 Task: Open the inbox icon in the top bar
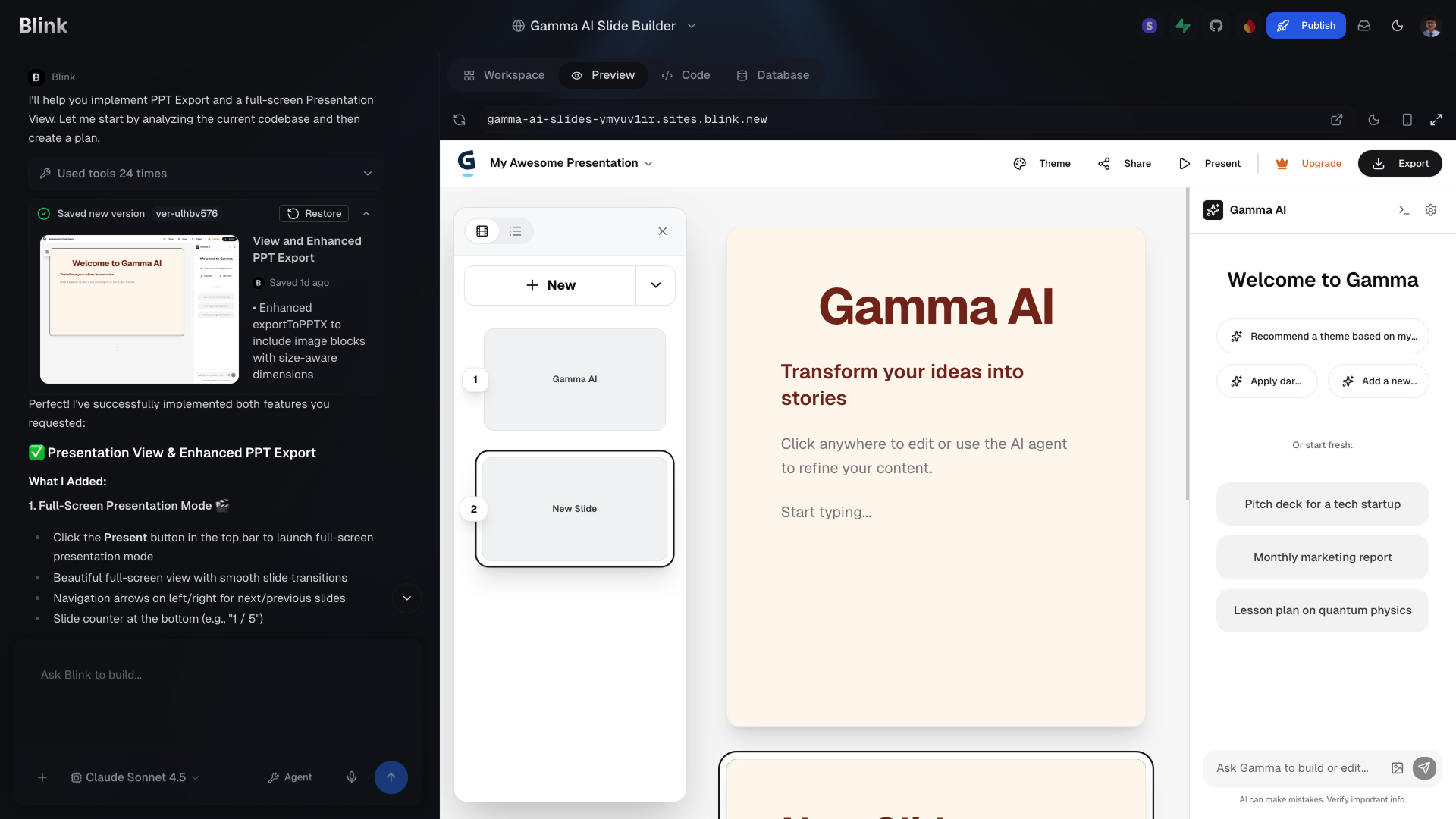coord(1363,25)
